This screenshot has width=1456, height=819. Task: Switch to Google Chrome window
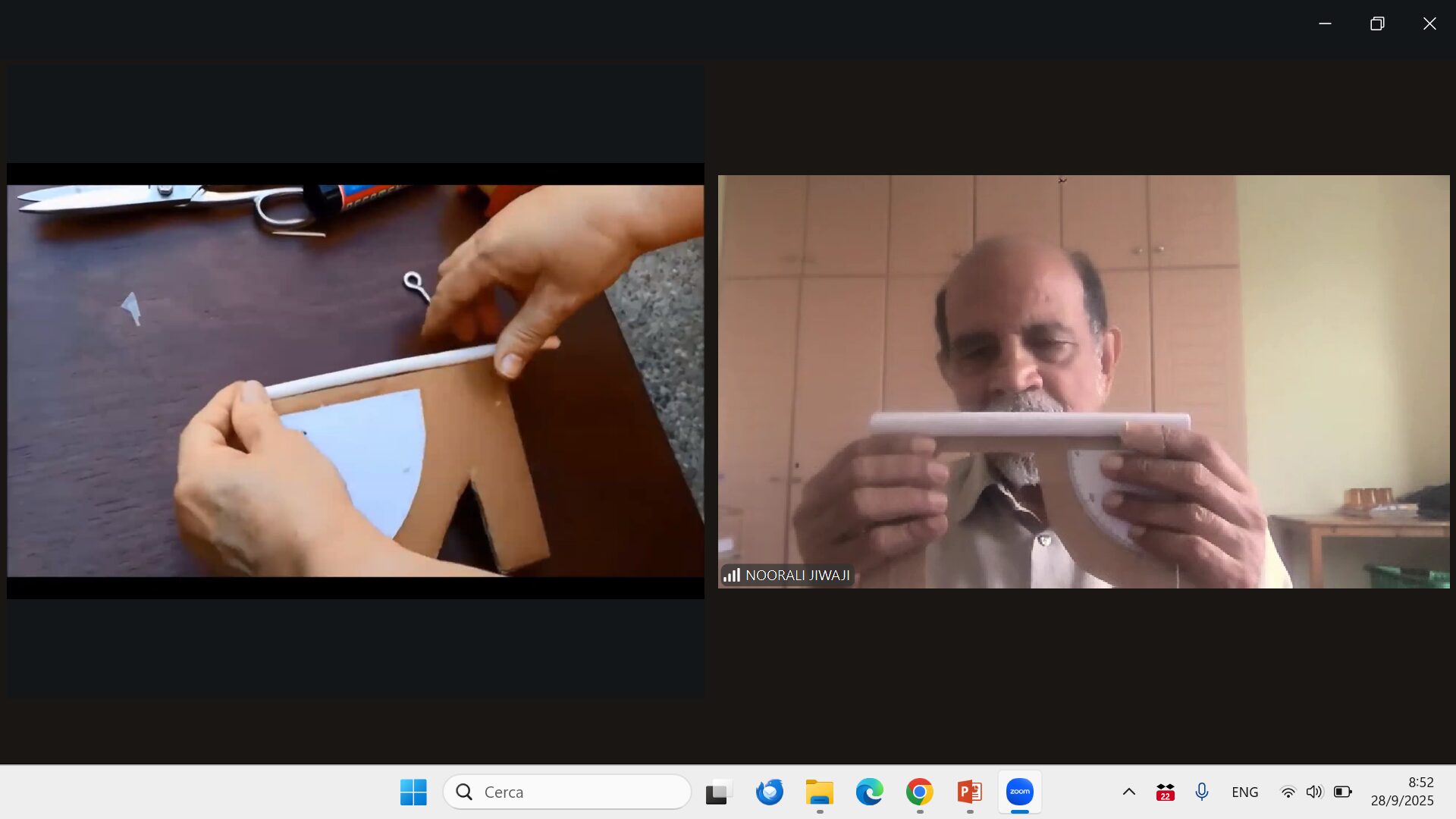pyautogui.click(x=919, y=792)
